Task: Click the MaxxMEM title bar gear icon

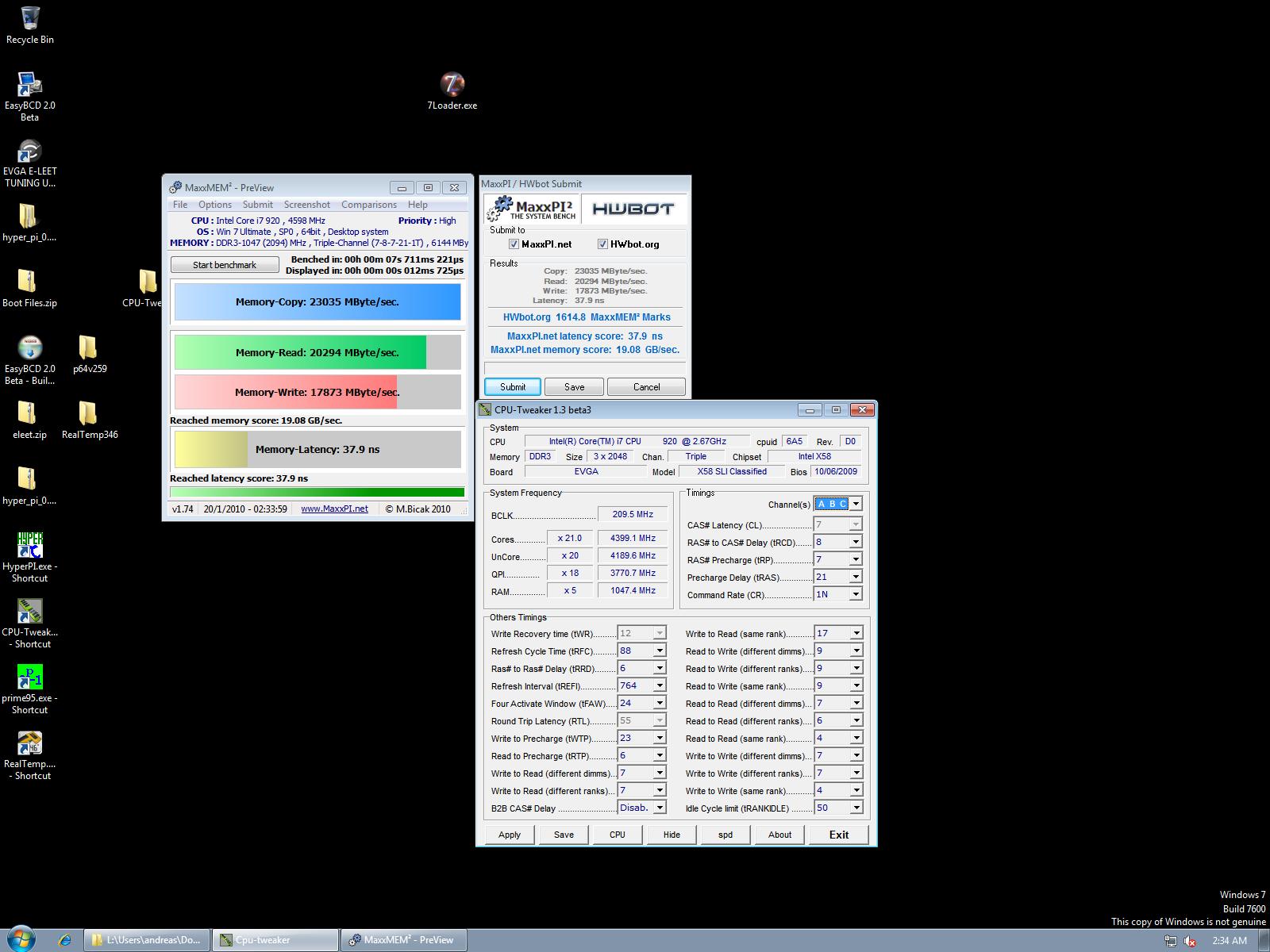Action: pos(175,188)
